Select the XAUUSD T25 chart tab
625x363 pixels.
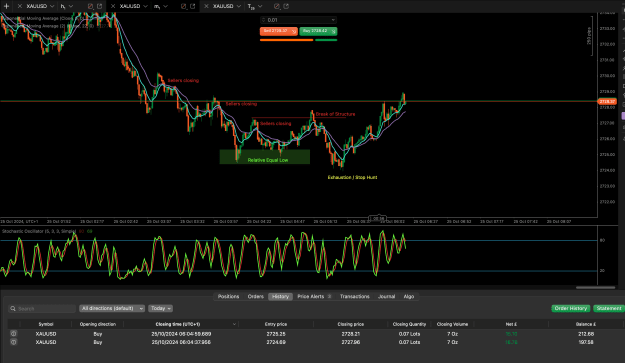coord(223,6)
